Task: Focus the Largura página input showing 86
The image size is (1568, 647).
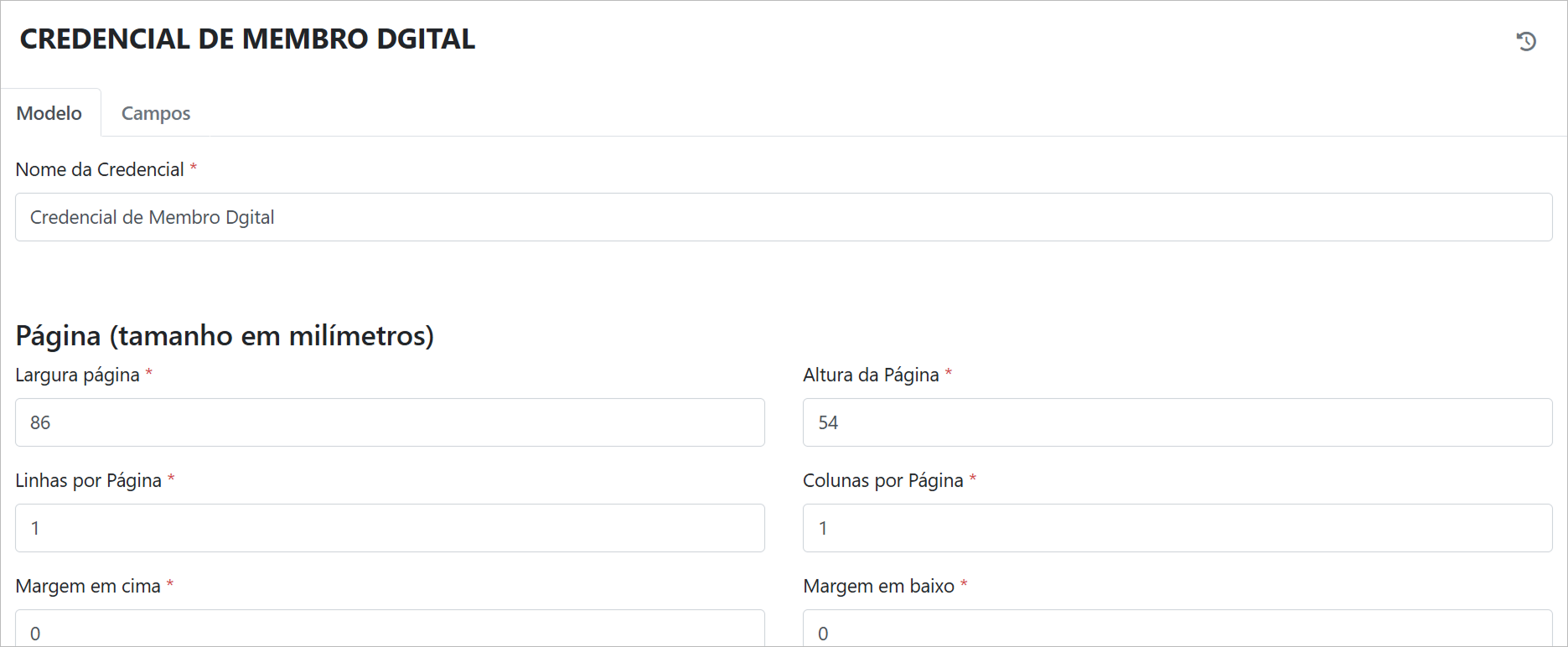Action: (390, 422)
